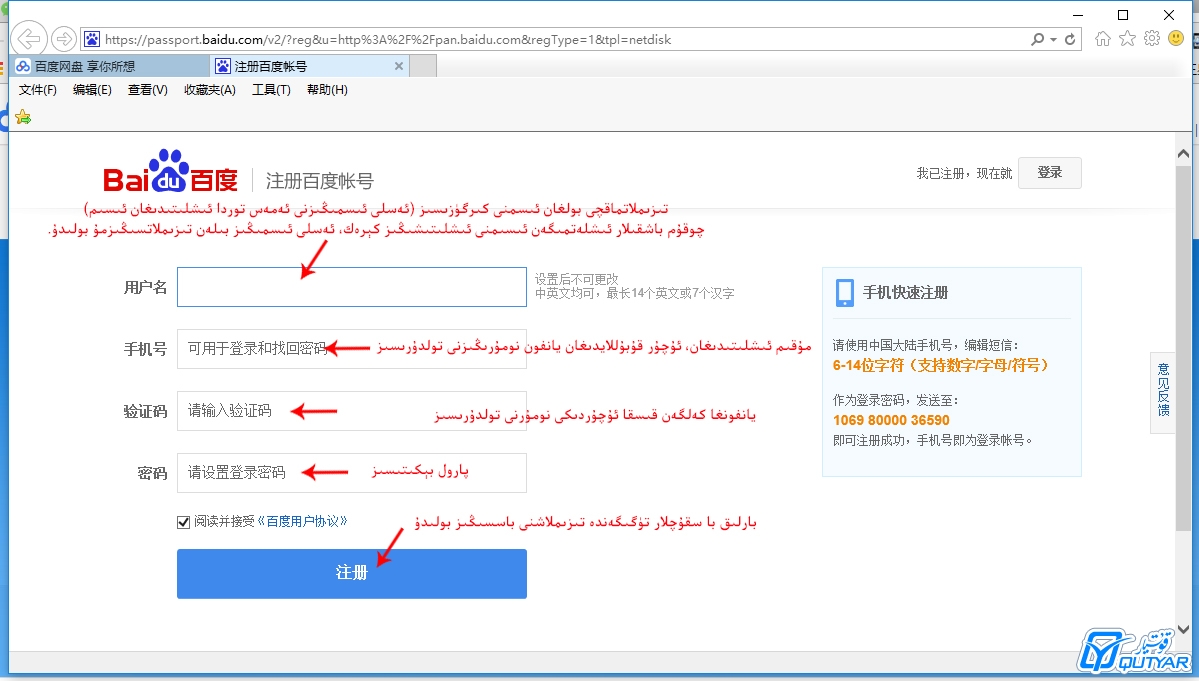Click the 手机快速注册 heading
Viewport: 1199px width, 681px height.
[x=905, y=293]
